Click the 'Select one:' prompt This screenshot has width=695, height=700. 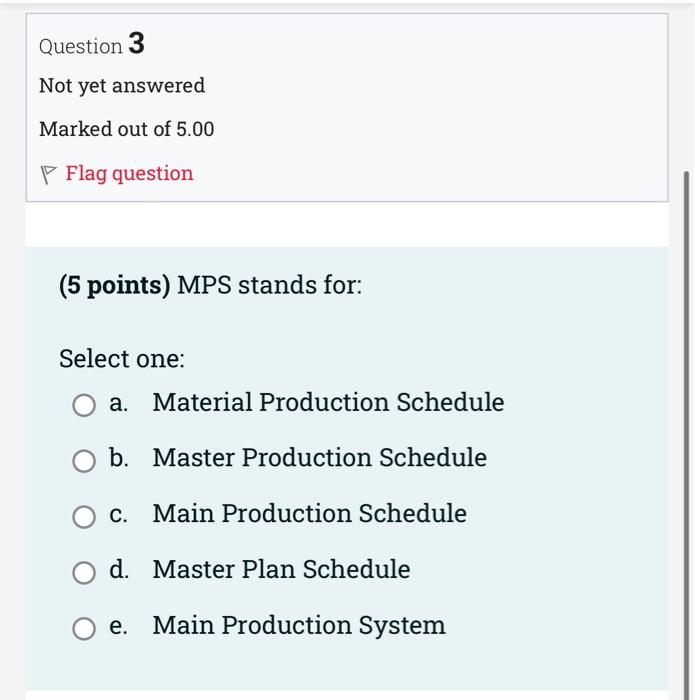(122, 359)
